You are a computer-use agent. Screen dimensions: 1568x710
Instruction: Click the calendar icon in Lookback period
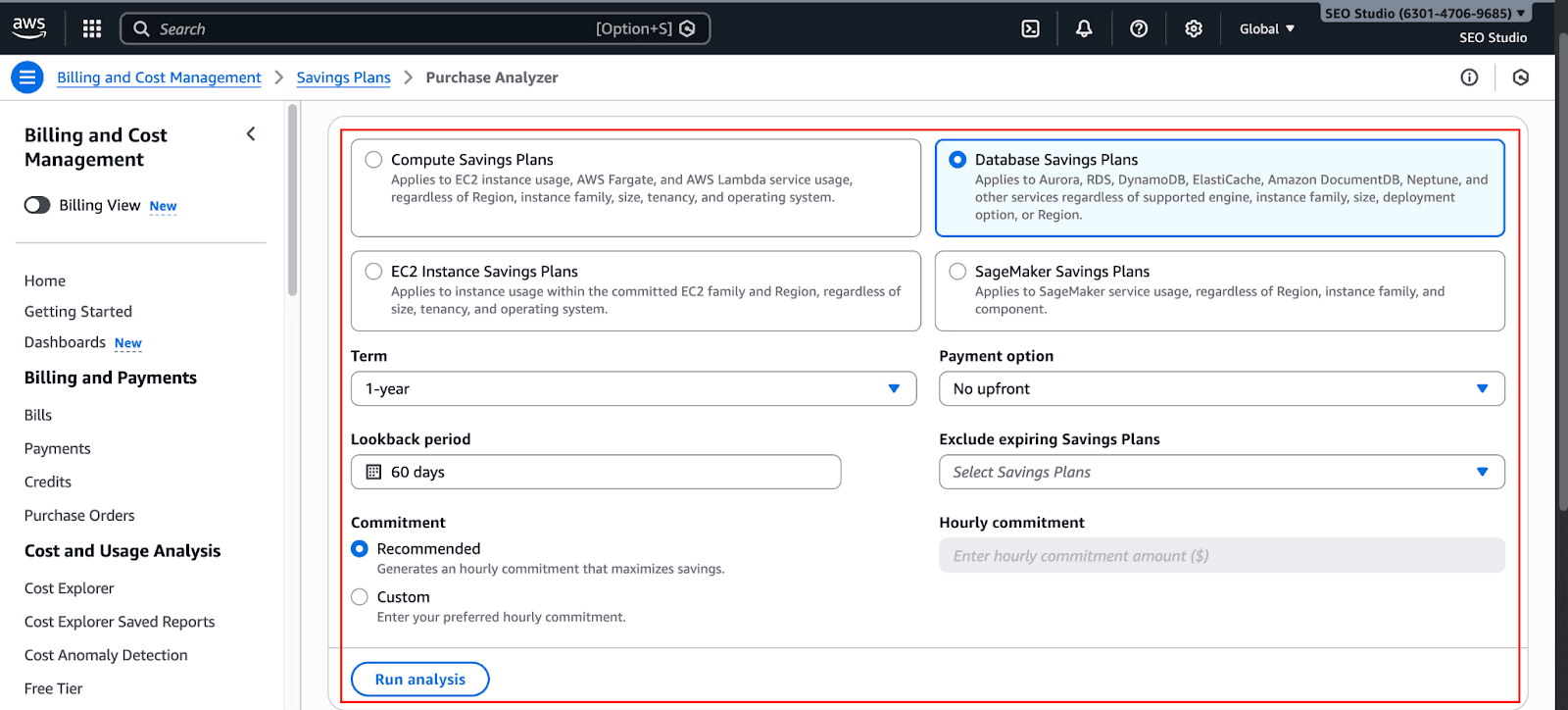click(x=373, y=472)
